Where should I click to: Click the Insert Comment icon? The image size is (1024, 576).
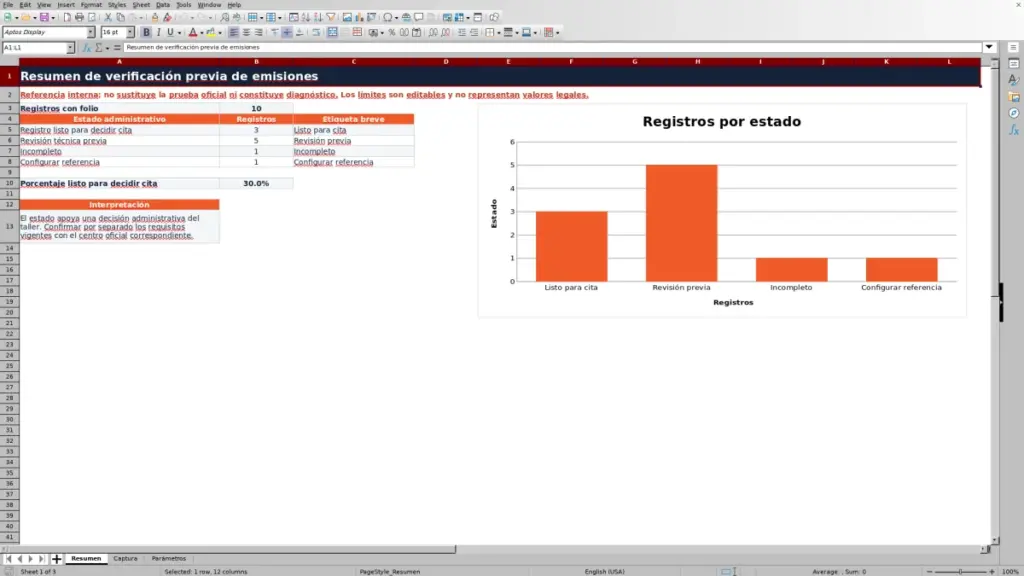[419, 18]
